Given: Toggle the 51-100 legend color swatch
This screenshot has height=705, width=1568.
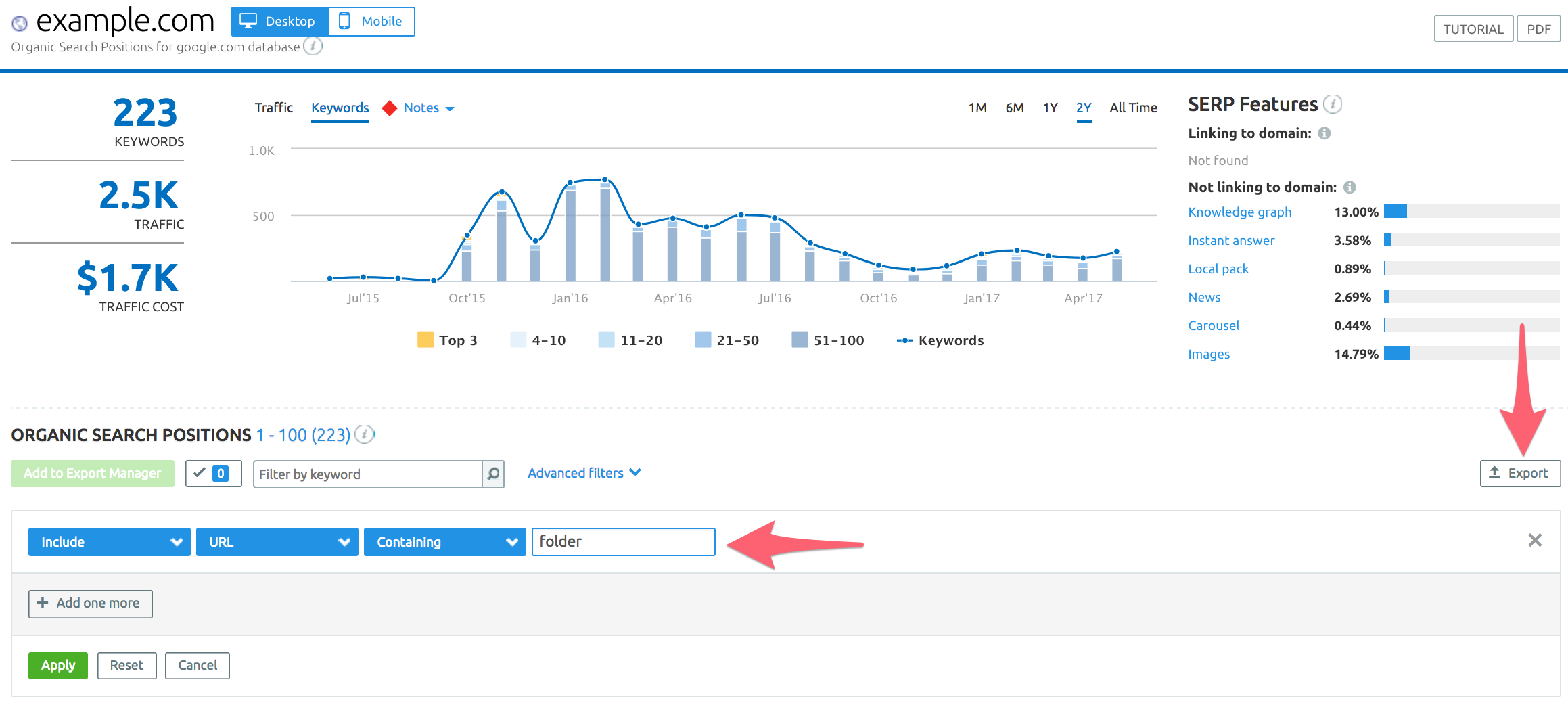Looking at the screenshot, I should 800,340.
